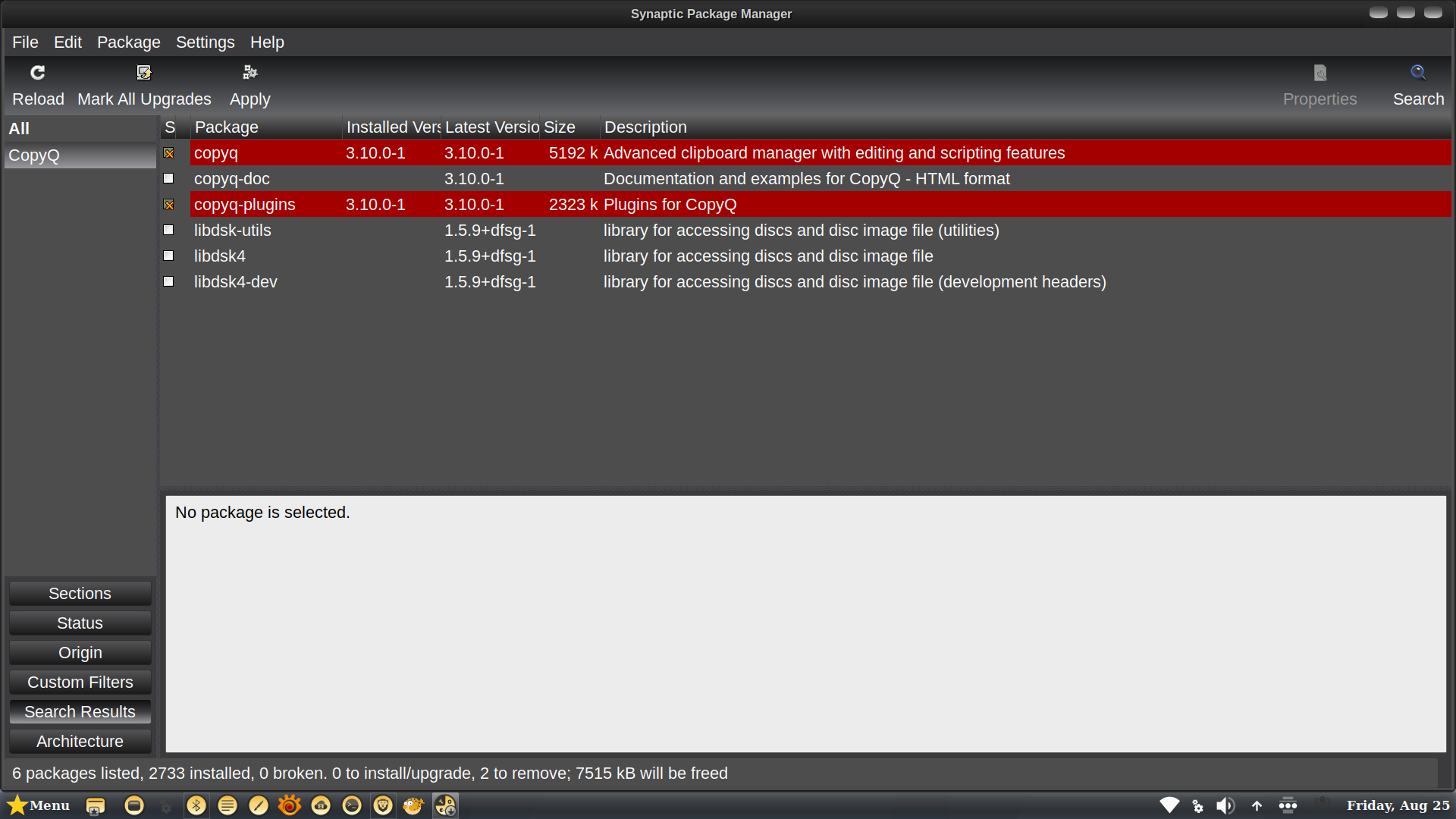
Task: Open the Settings menu
Action: pyautogui.click(x=205, y=42)
